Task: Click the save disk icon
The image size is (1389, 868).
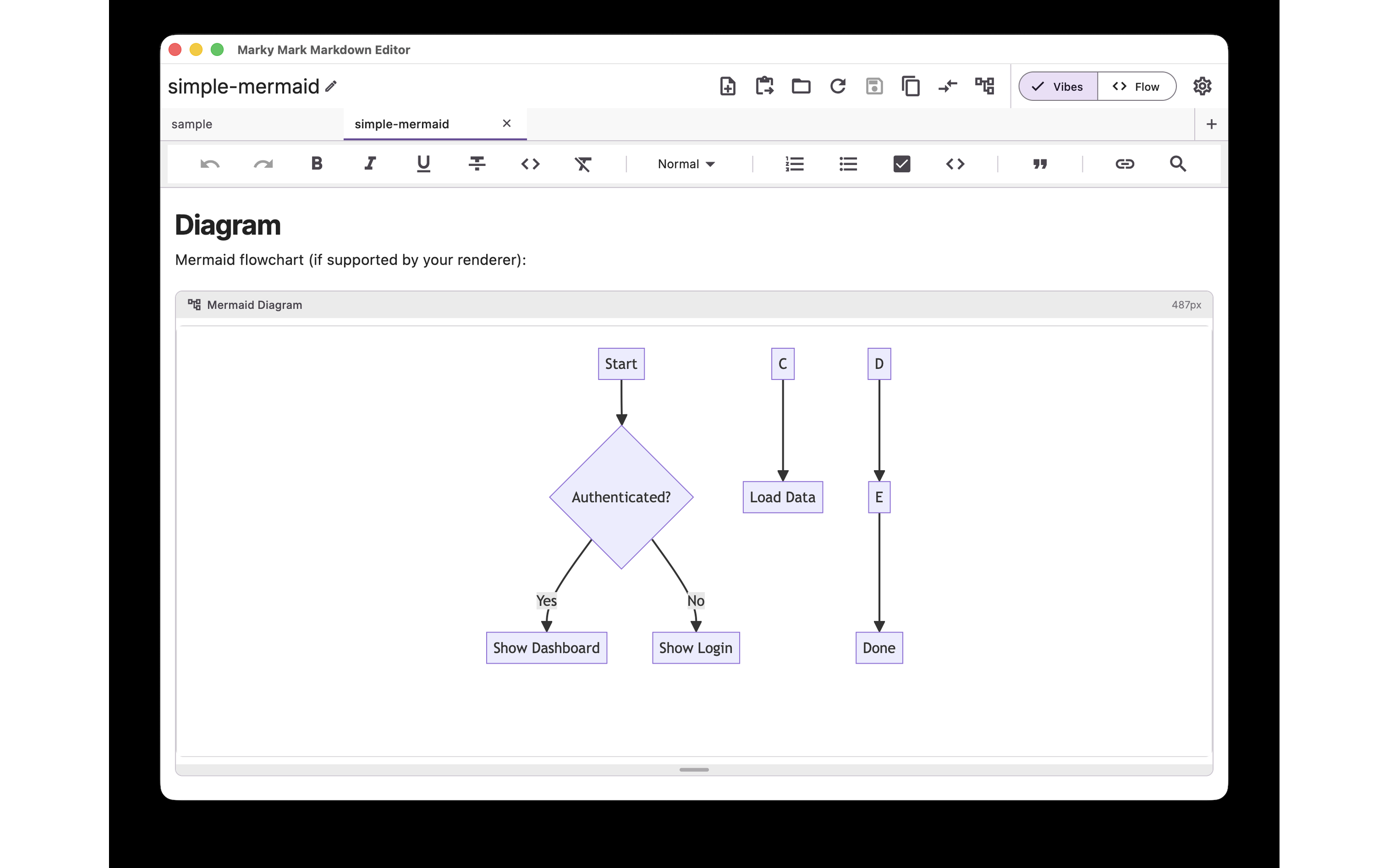Action: 874,86
